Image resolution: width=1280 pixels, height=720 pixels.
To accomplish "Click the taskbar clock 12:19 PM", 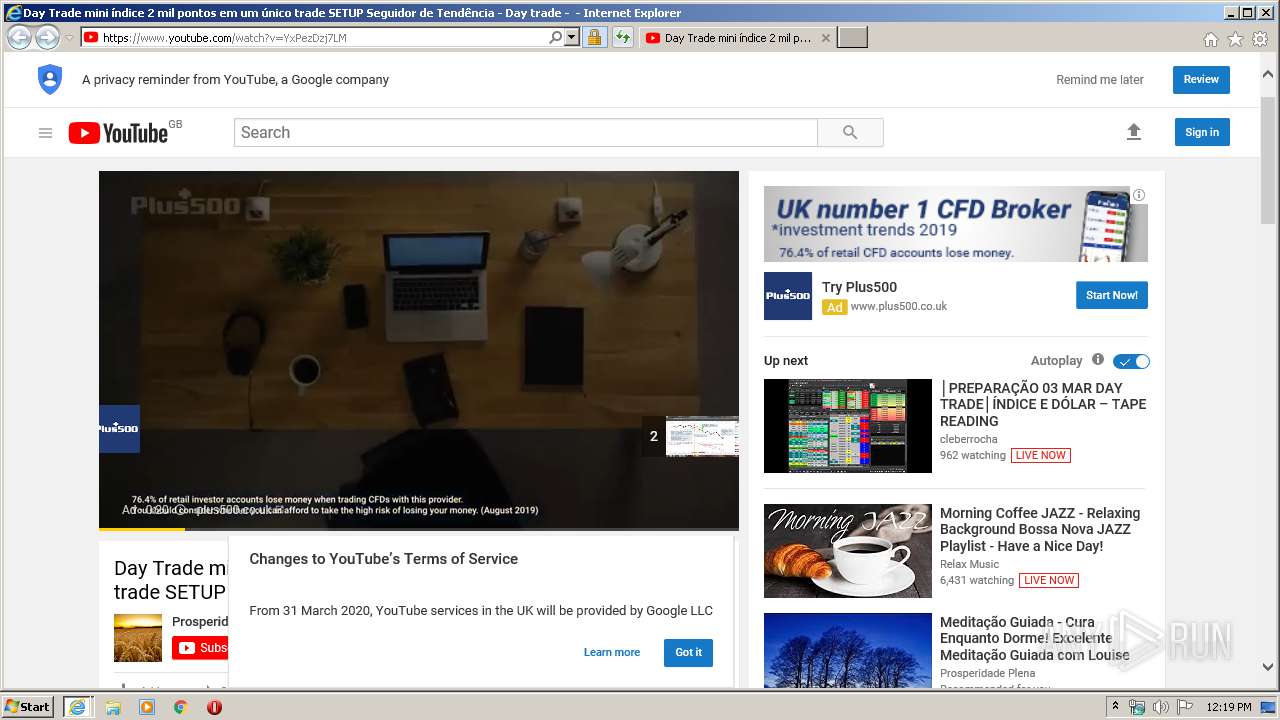I will coord(1229,707).
